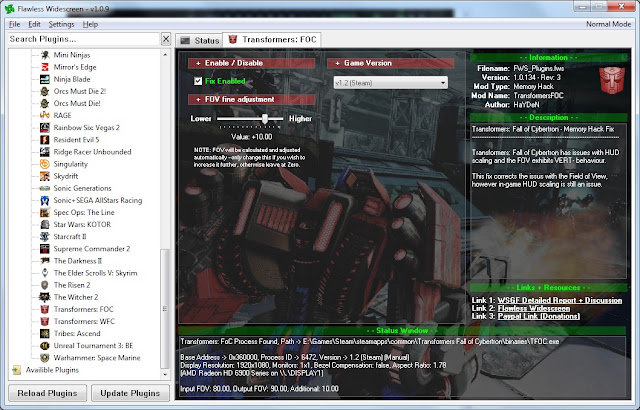Switch to the Status tab
Viewport: 640px width, 410px height.
point(200,40)
